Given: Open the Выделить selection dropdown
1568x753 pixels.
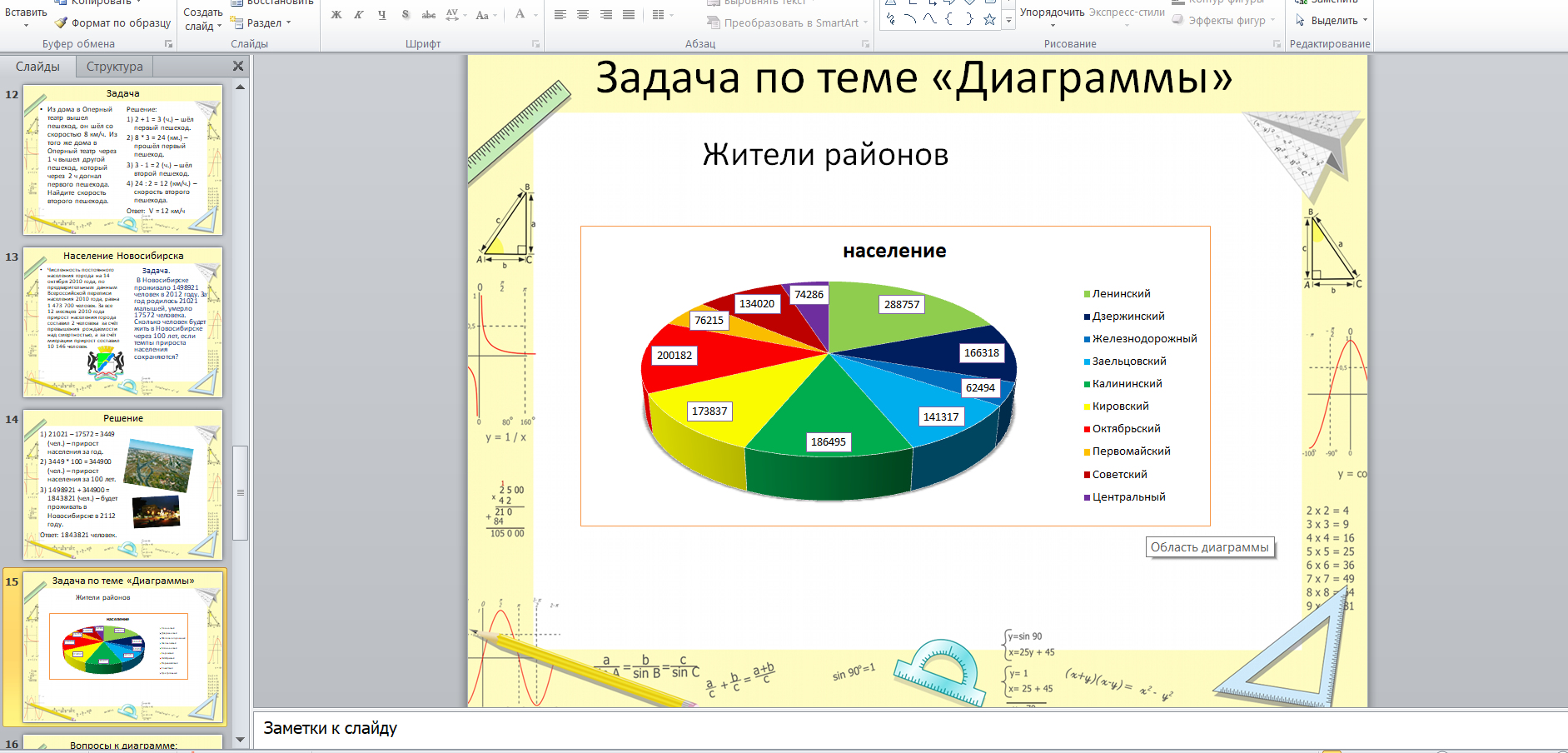Looking at the screenshot, I should coord(1332,20).
